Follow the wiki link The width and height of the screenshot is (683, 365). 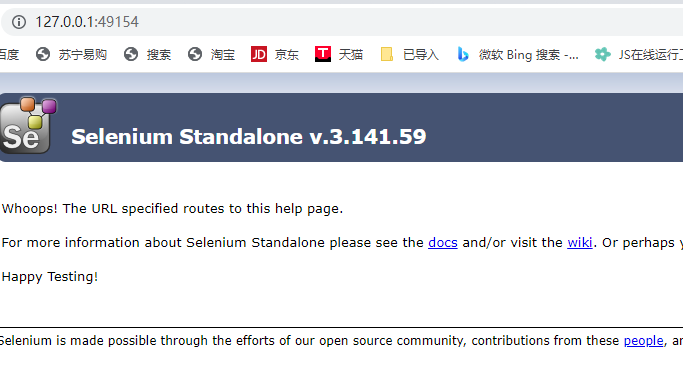(580, 243)
